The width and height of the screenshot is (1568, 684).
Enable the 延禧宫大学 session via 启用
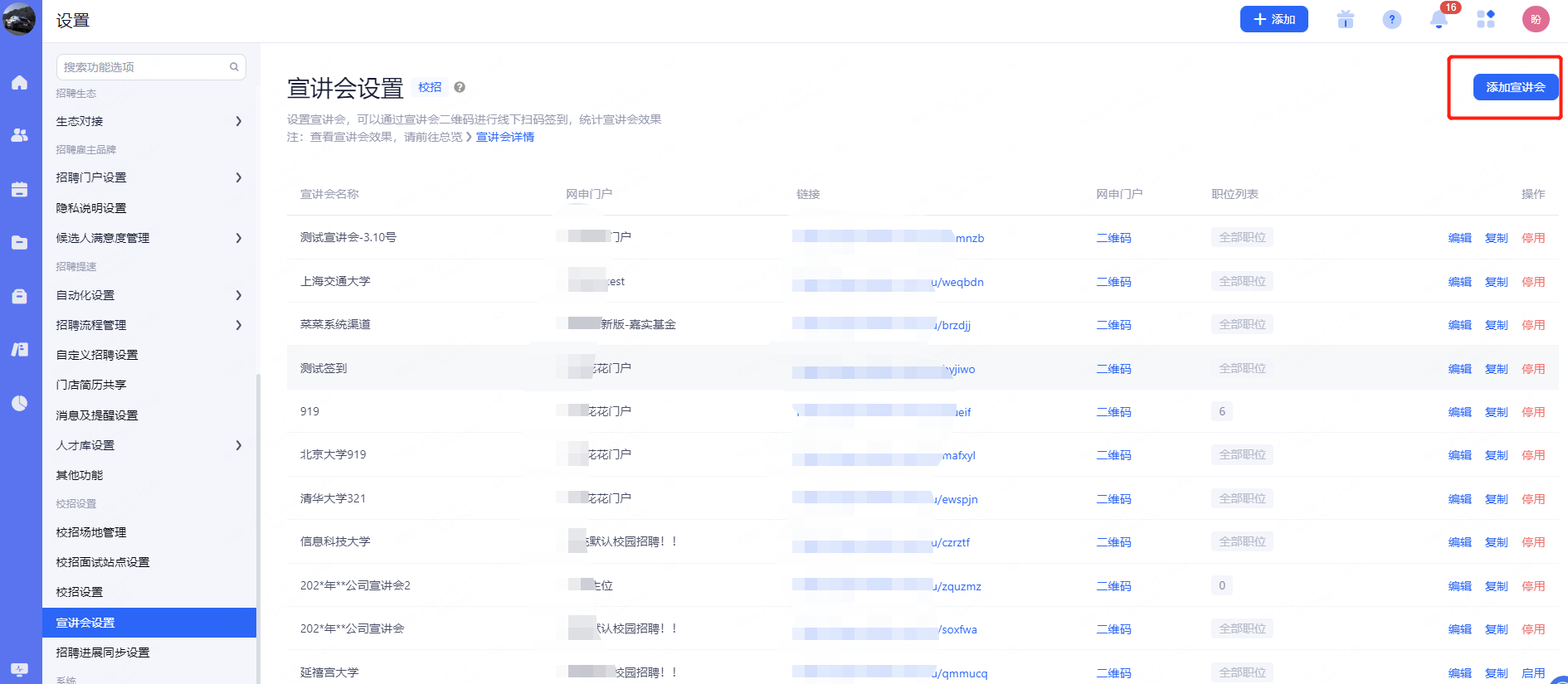tap(1533, 673)
